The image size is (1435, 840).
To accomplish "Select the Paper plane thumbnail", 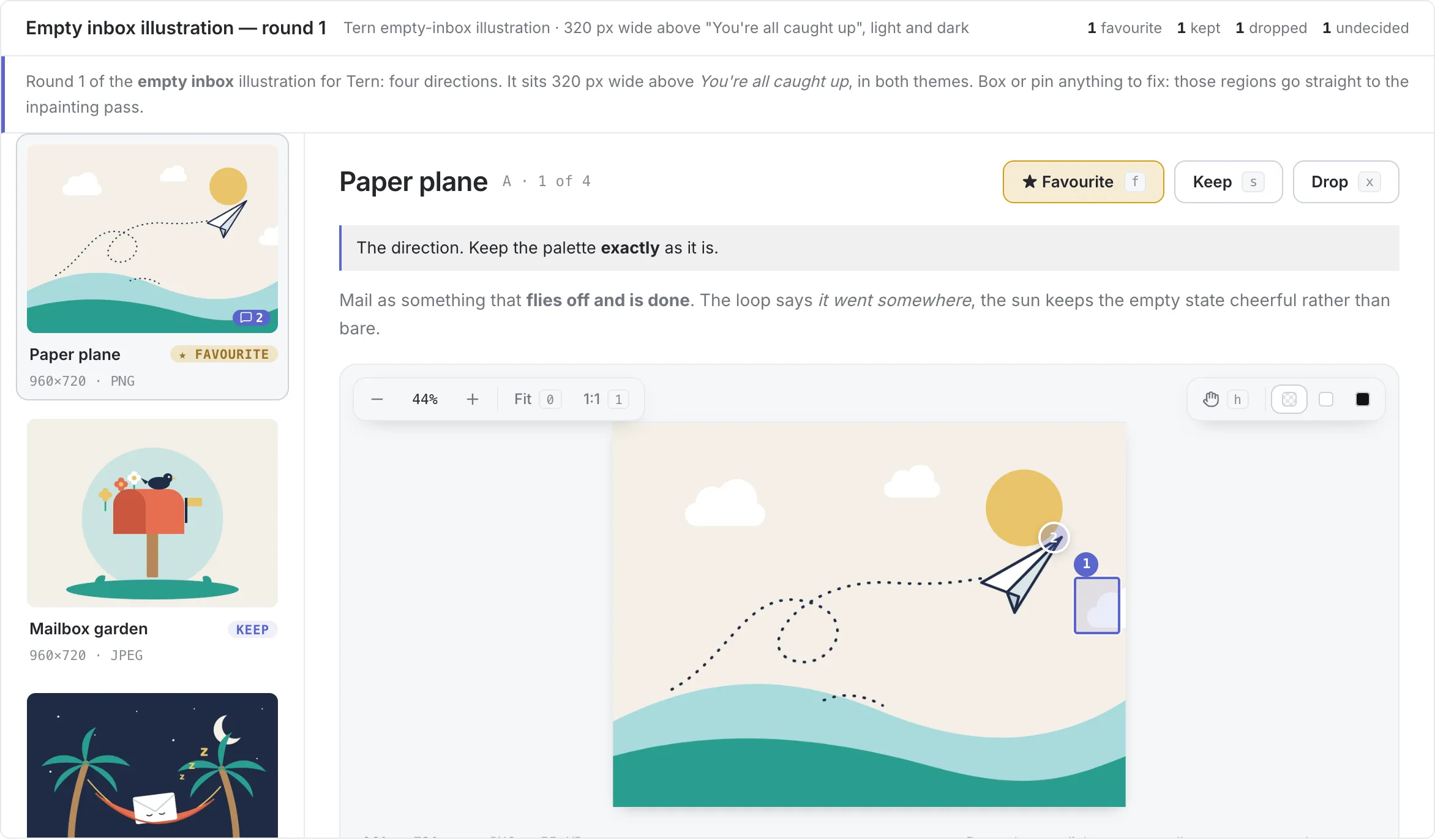I will 152,239.
